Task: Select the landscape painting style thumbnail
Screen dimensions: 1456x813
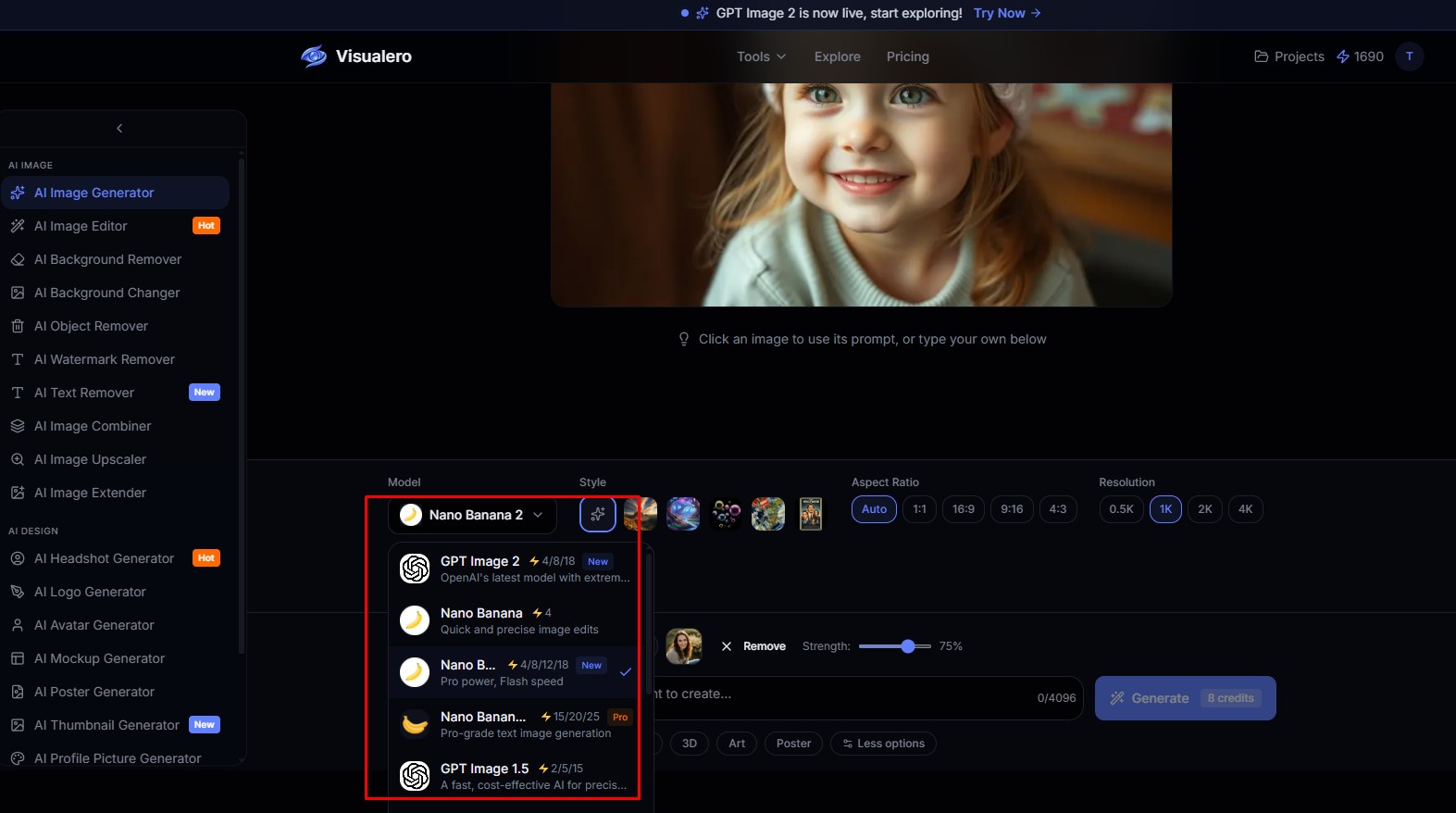Action: tap(641, 514)
